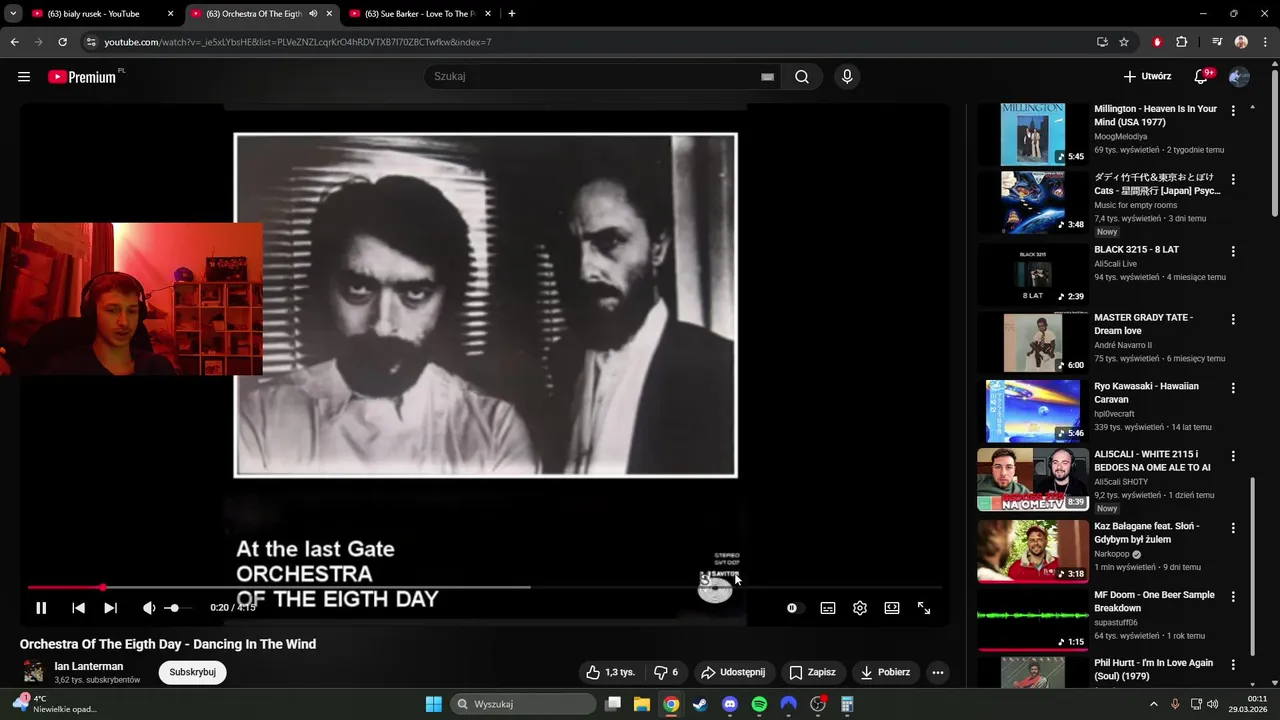The width and height of the screenshot is (1280, 720).
Task: Open options for Millington video
Action: [x=1233, y=111]
